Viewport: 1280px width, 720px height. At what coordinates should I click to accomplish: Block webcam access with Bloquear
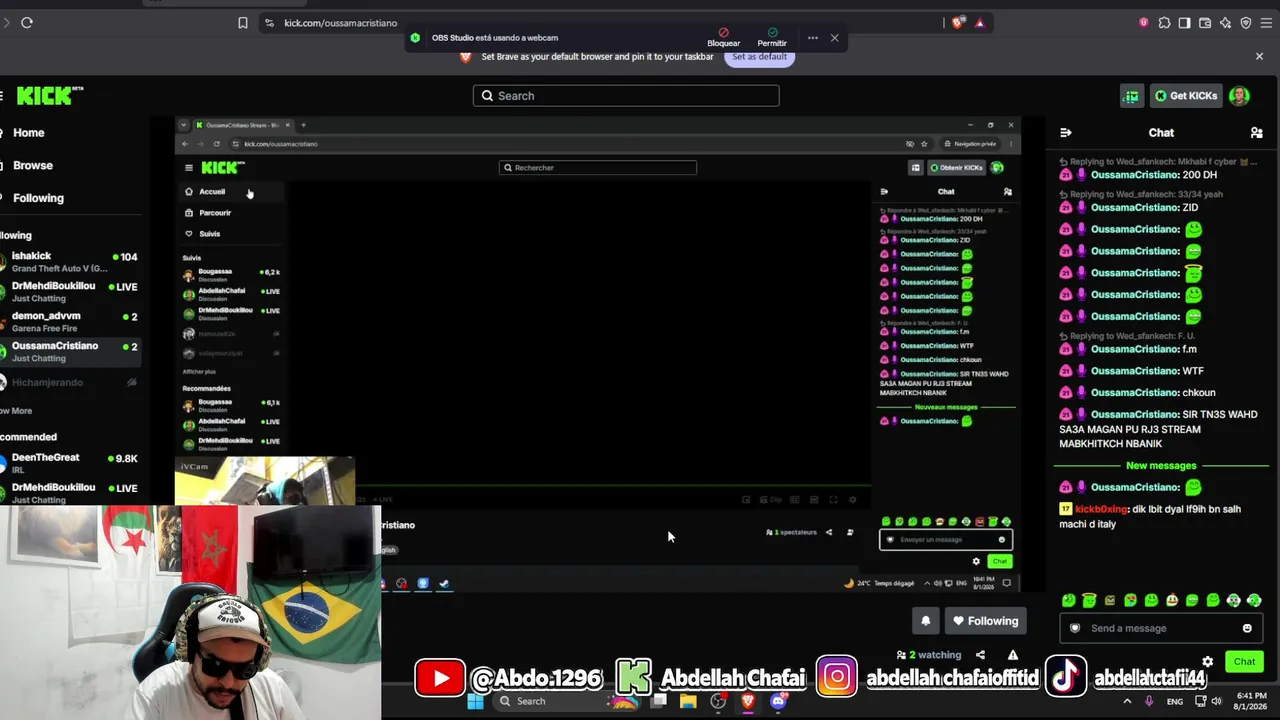pyautogui.click(x=724, y=38)
